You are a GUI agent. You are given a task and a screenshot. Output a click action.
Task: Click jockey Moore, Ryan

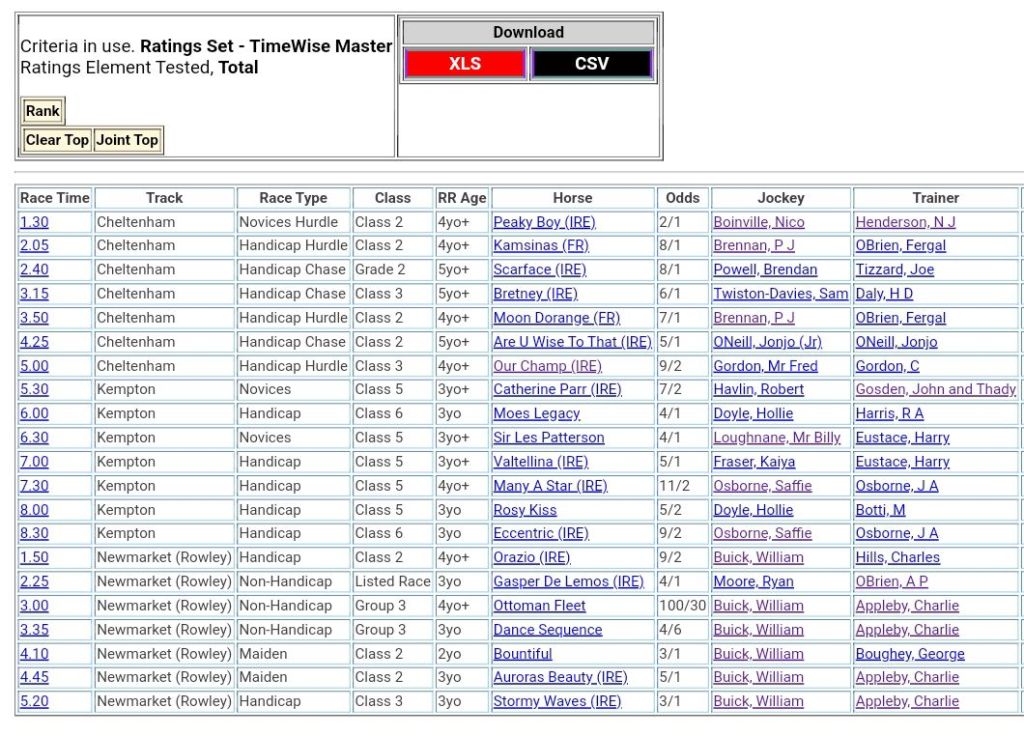(753, 582)
